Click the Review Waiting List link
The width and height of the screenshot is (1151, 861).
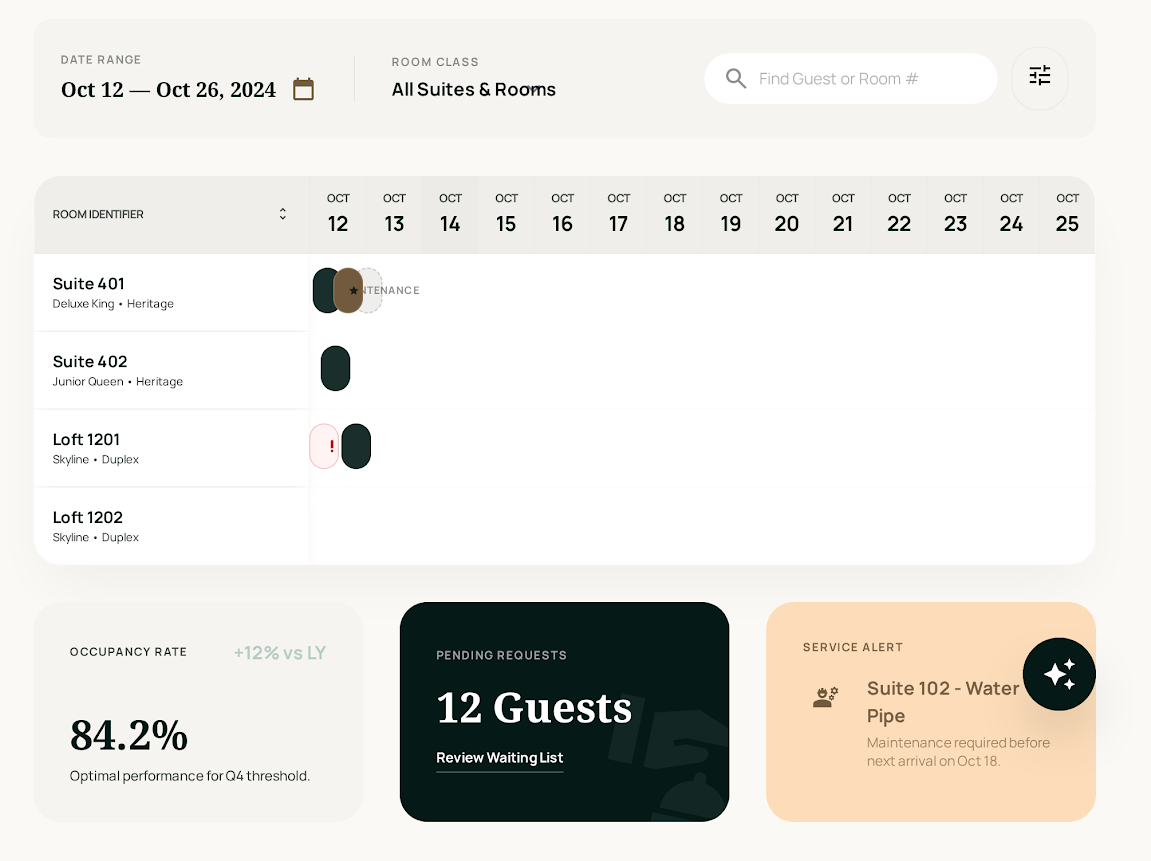500,758
